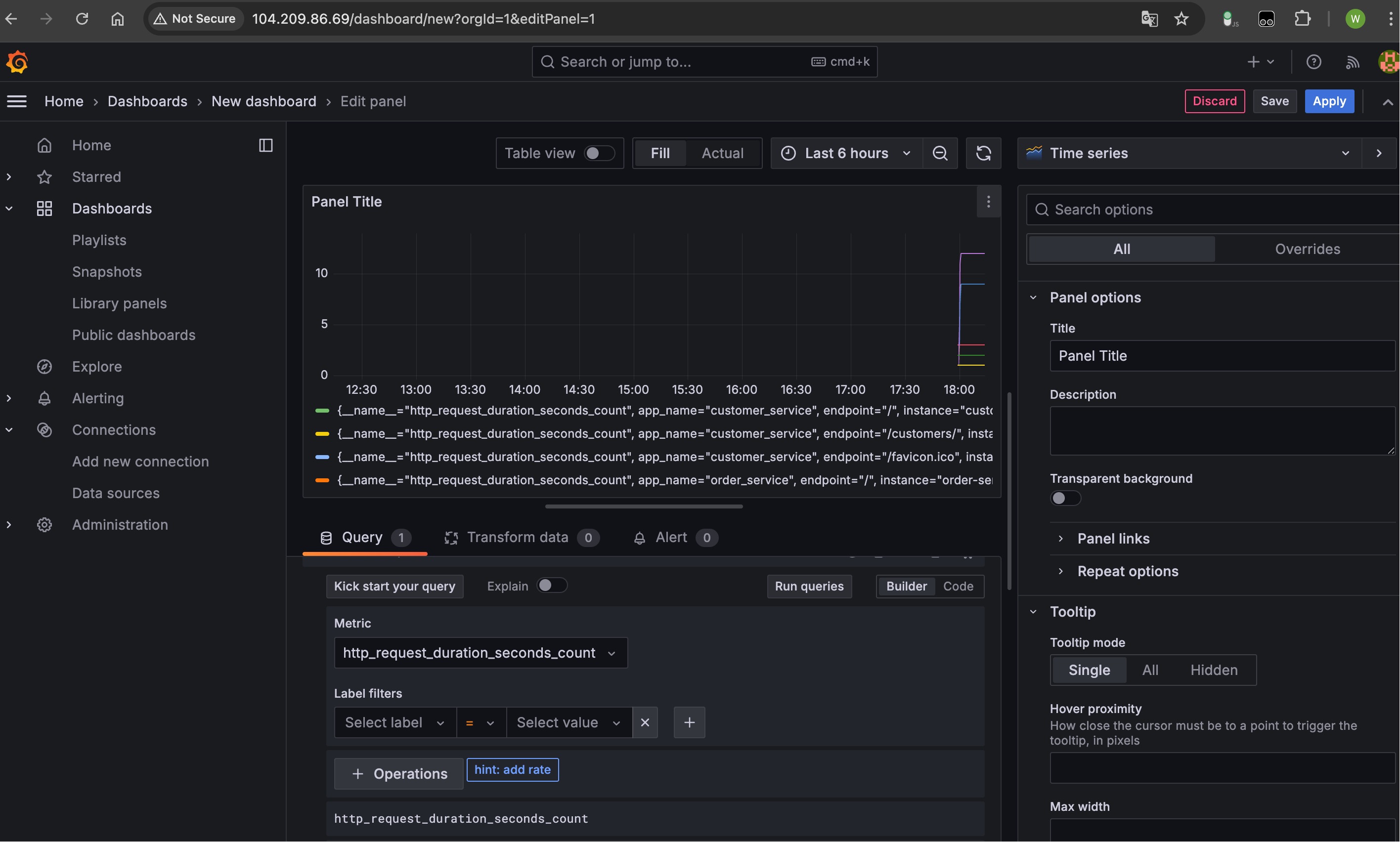Open the news feed RSS icon

pyautogui.click(x=1353, y=62)
